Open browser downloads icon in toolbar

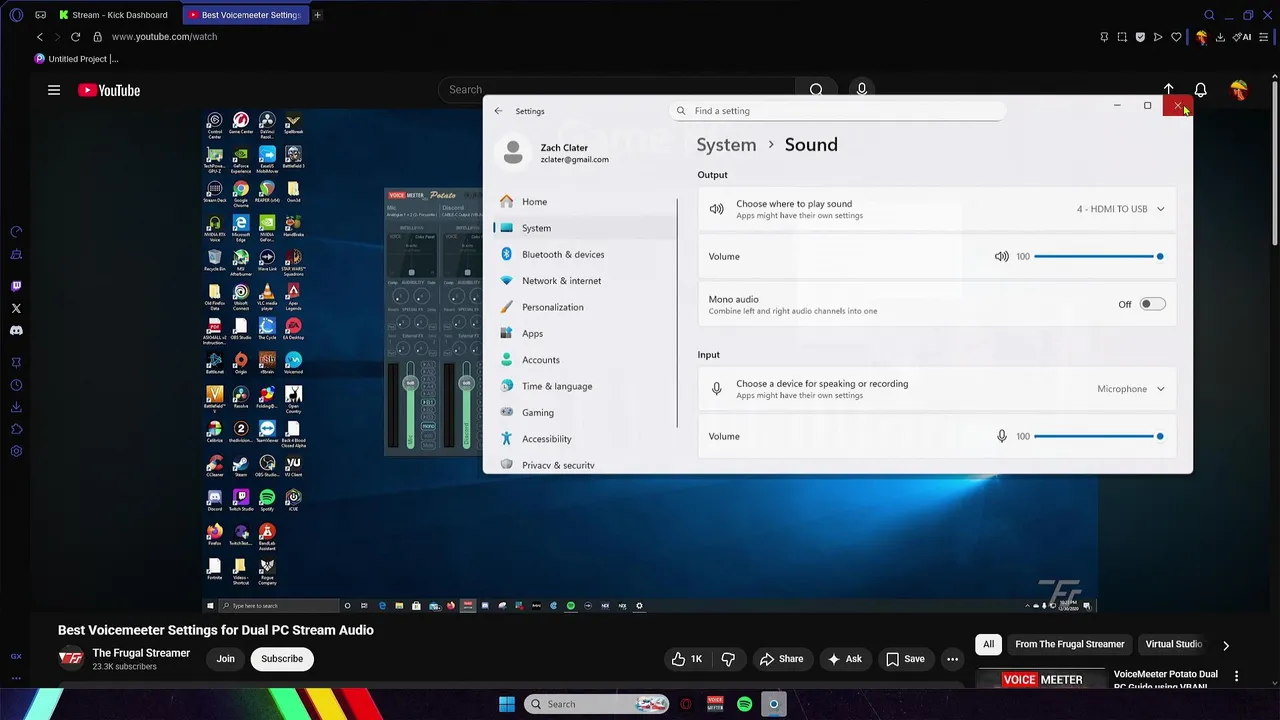pyautogui.click(x=1221, y=37)
